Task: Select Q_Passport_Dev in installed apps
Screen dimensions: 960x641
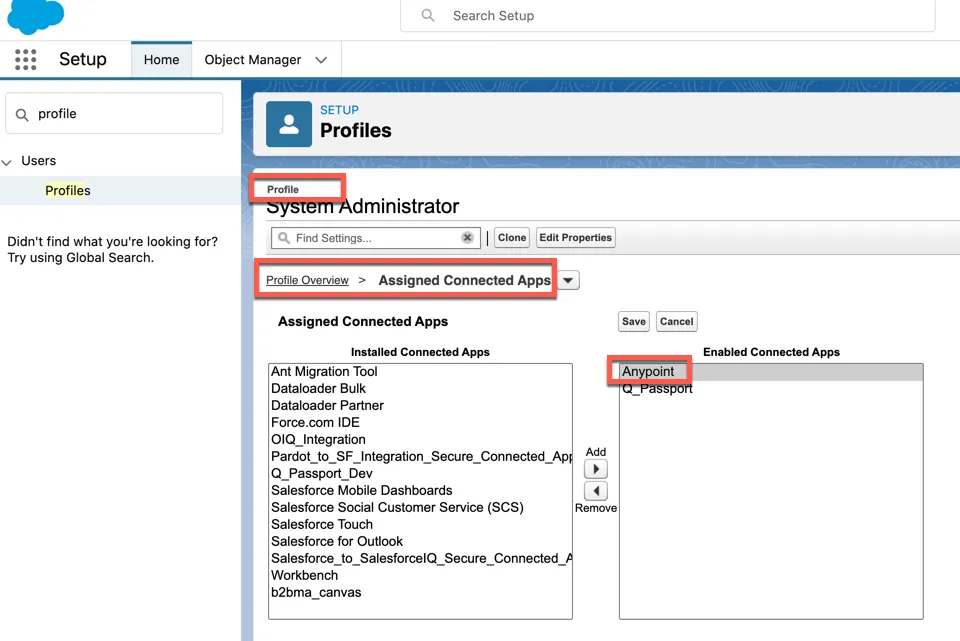Action: [x=420, y=474]
